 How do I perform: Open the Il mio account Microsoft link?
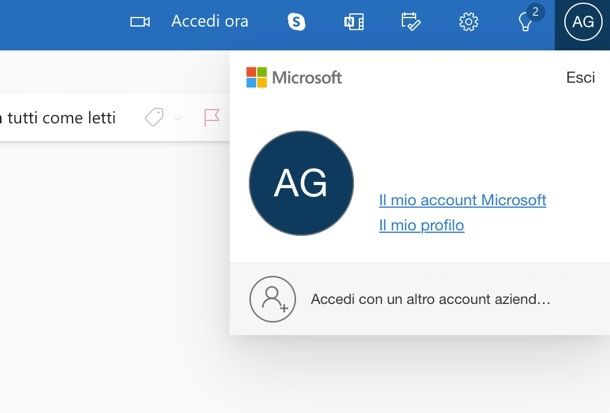pyautogui.click(x=463, y=200)
